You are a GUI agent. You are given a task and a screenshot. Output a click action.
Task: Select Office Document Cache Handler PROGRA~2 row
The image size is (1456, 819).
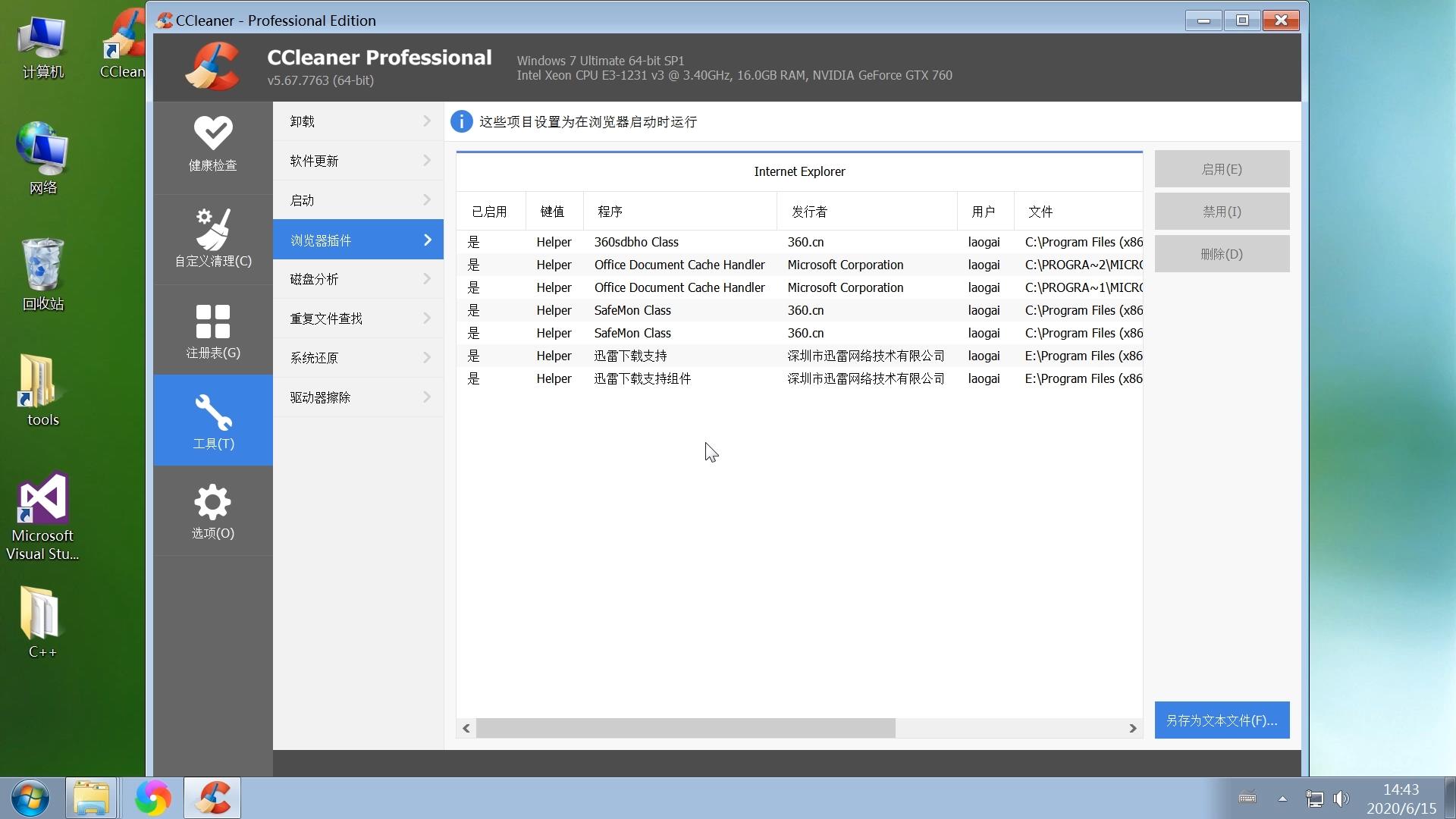click(799, 265)
